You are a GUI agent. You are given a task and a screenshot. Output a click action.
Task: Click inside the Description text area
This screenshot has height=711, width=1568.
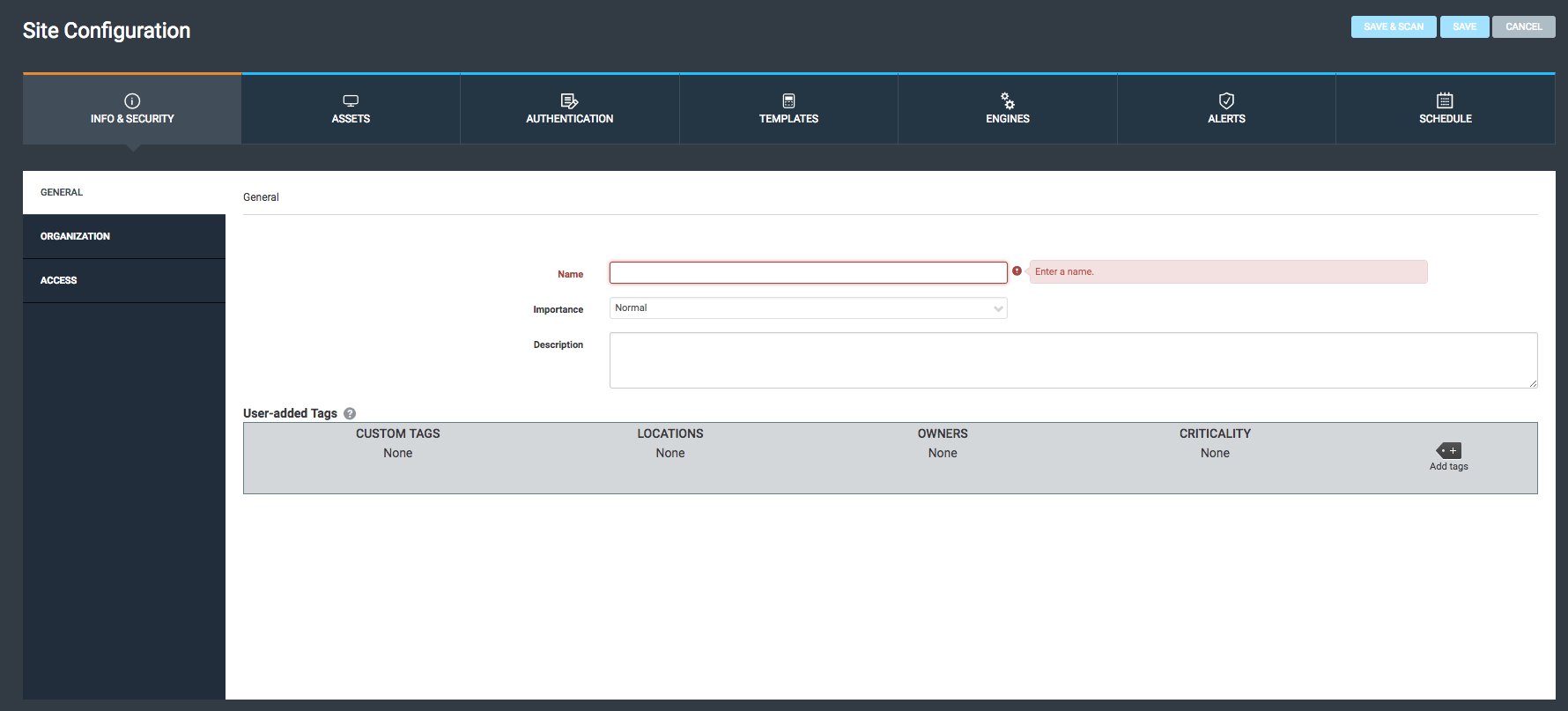[1072, 359]
